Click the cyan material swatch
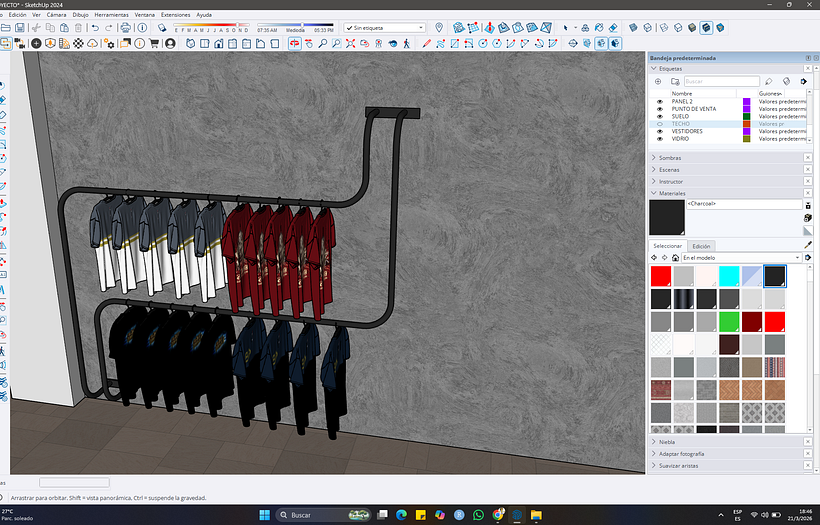This screenshot has height=525, width=820. pos(729,276)
